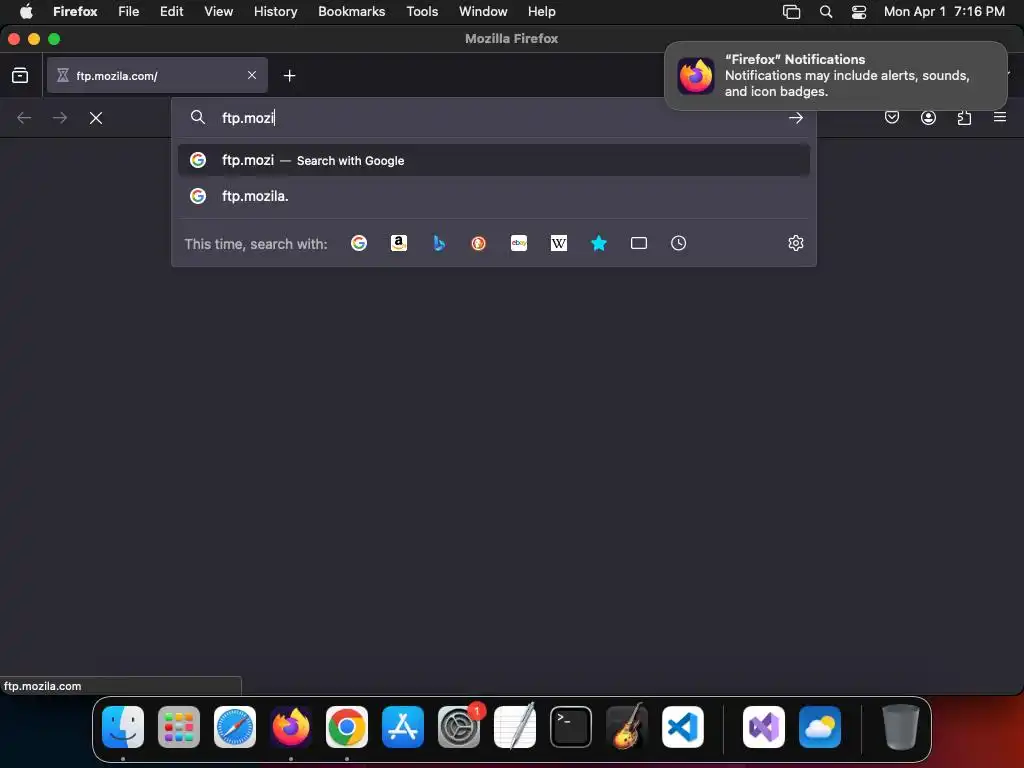Click the date and time in menu bar
Viewport: 1024px width, 768px height.
(x=944, y=11)
